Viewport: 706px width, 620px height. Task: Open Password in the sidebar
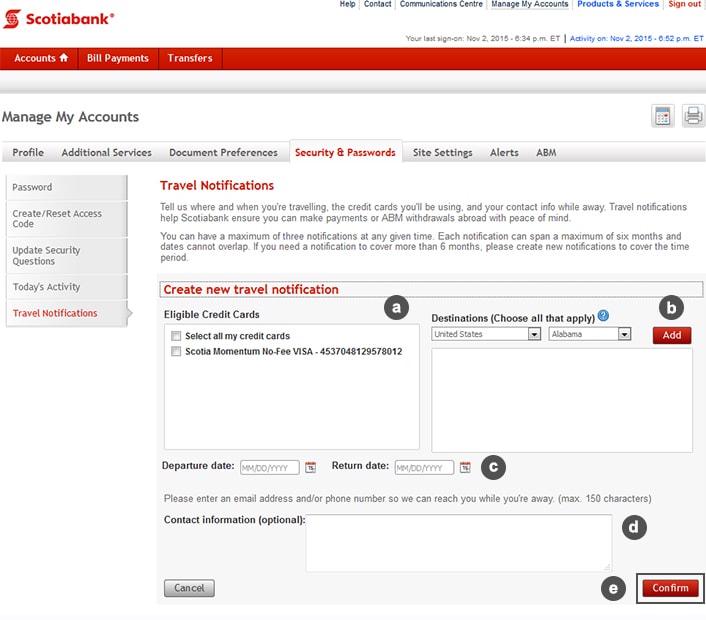click(x=67, y=187)
